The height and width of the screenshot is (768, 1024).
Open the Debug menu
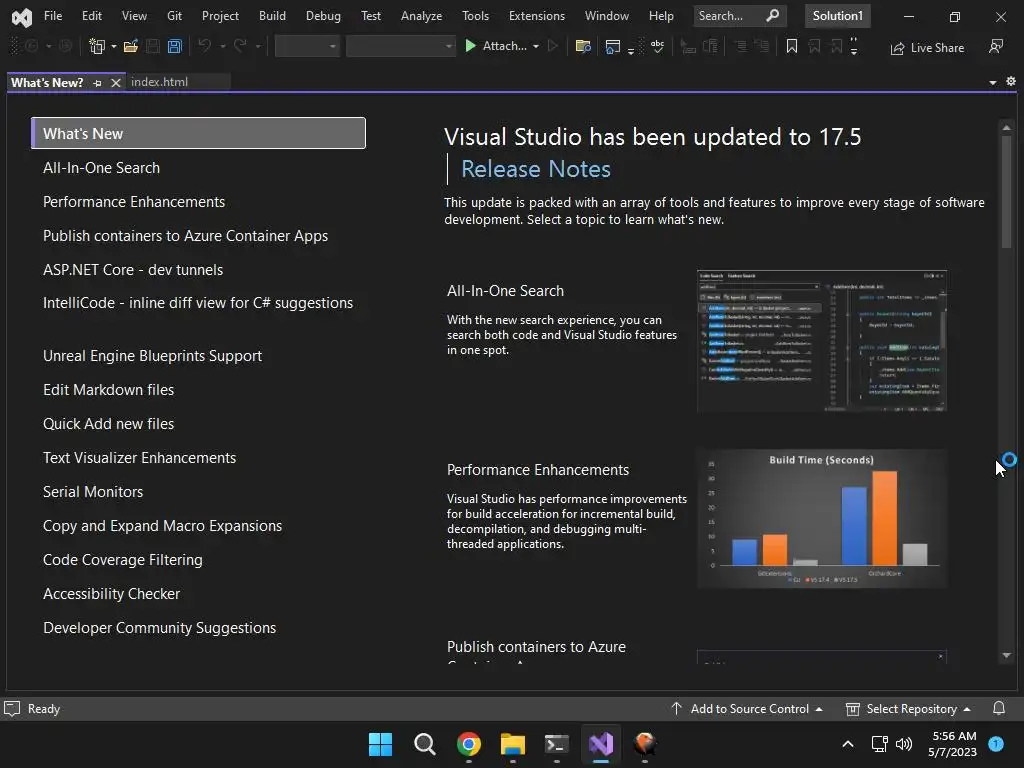[x=323, y=16]
